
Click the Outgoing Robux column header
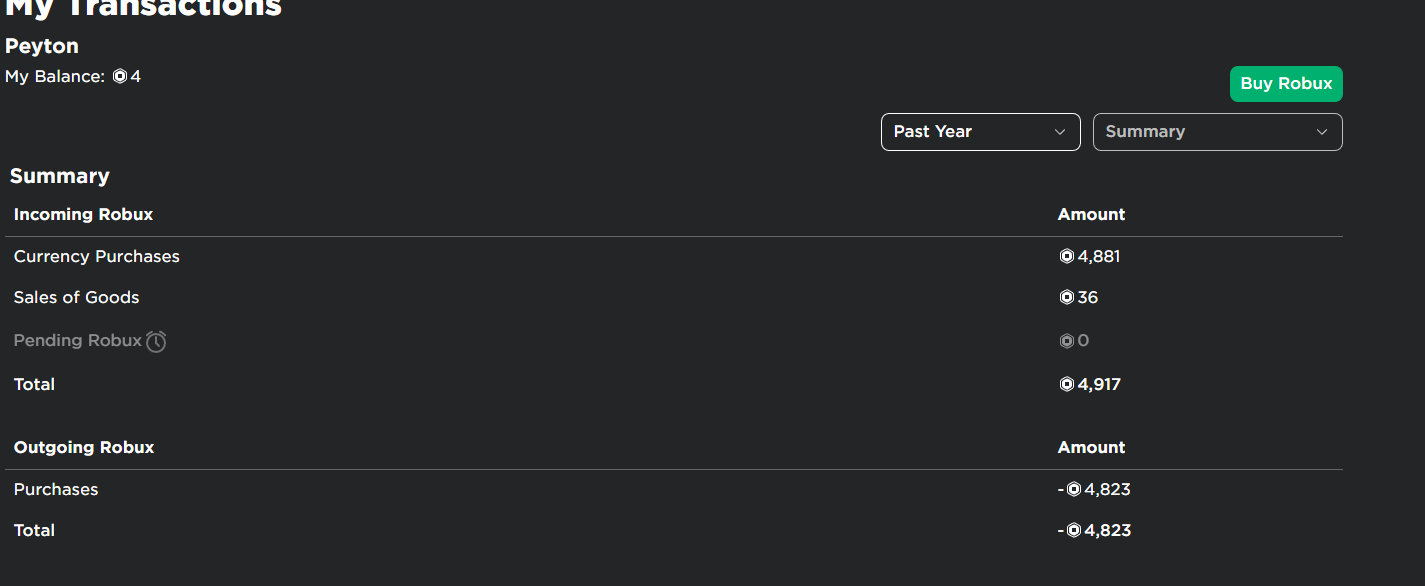point(84,447)
